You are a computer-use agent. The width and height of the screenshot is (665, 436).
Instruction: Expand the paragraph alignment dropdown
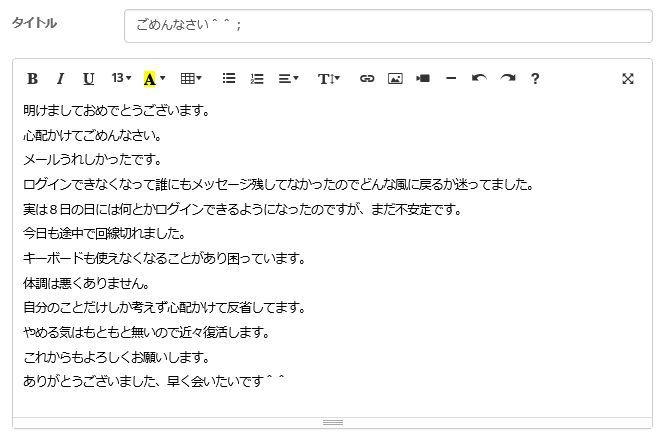click(288, 79)
